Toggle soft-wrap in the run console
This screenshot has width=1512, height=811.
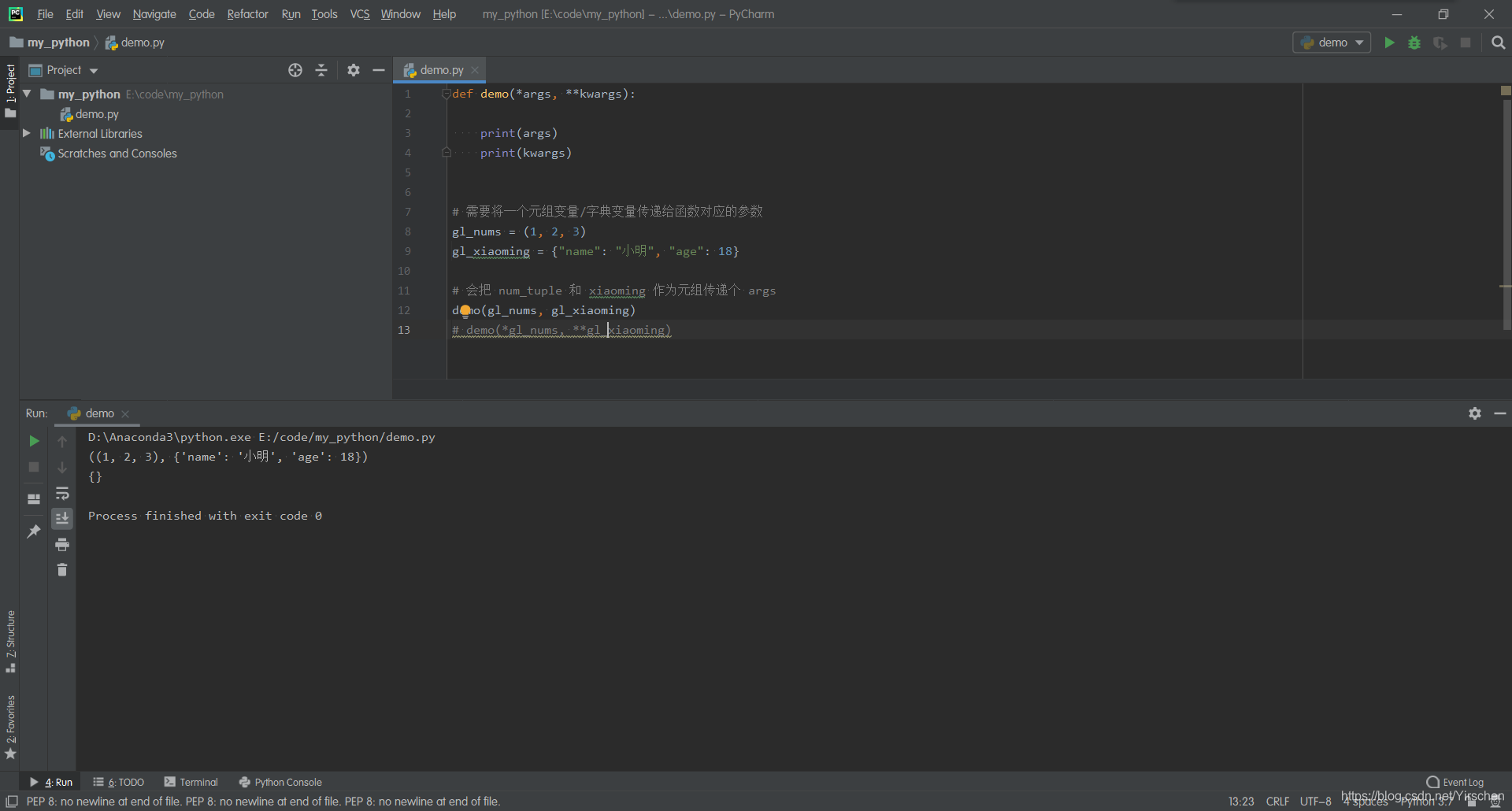click(x=62, y=494)
